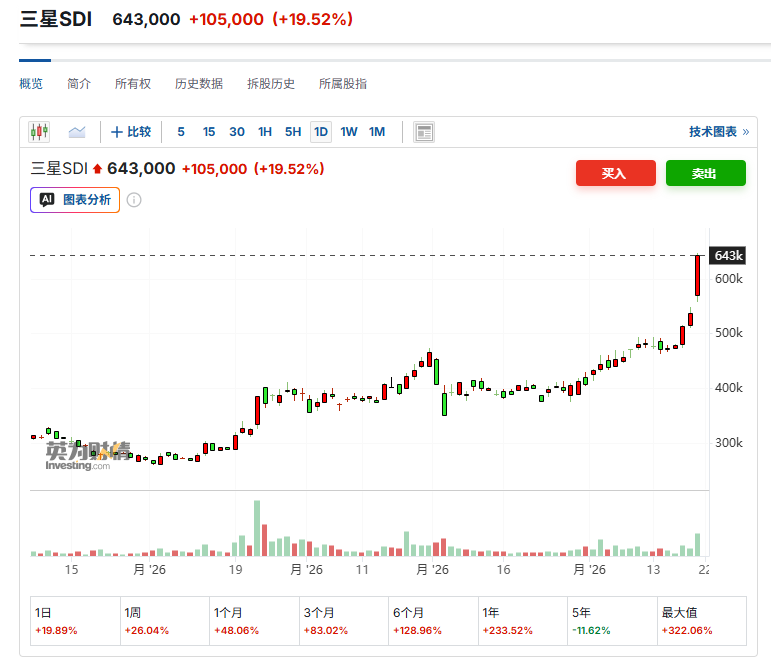Switch to the area chart icon
This screenshot has height=664, width=771.
point(77,132)
